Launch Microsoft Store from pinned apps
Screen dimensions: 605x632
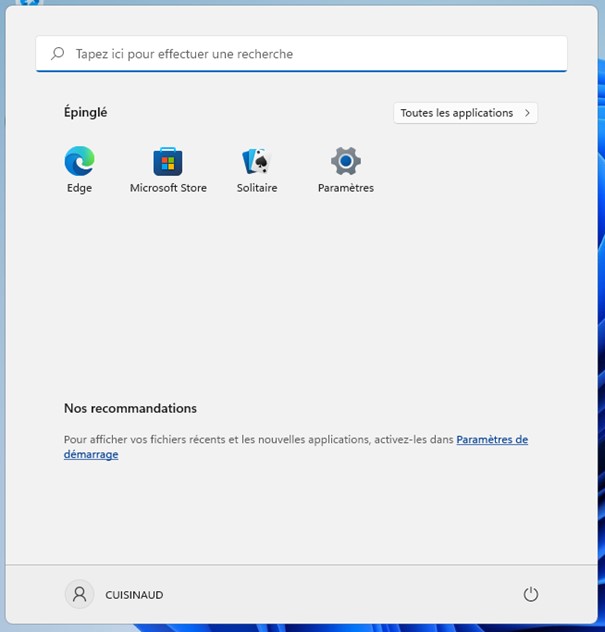pyautogui.click(x=168, y=161)
